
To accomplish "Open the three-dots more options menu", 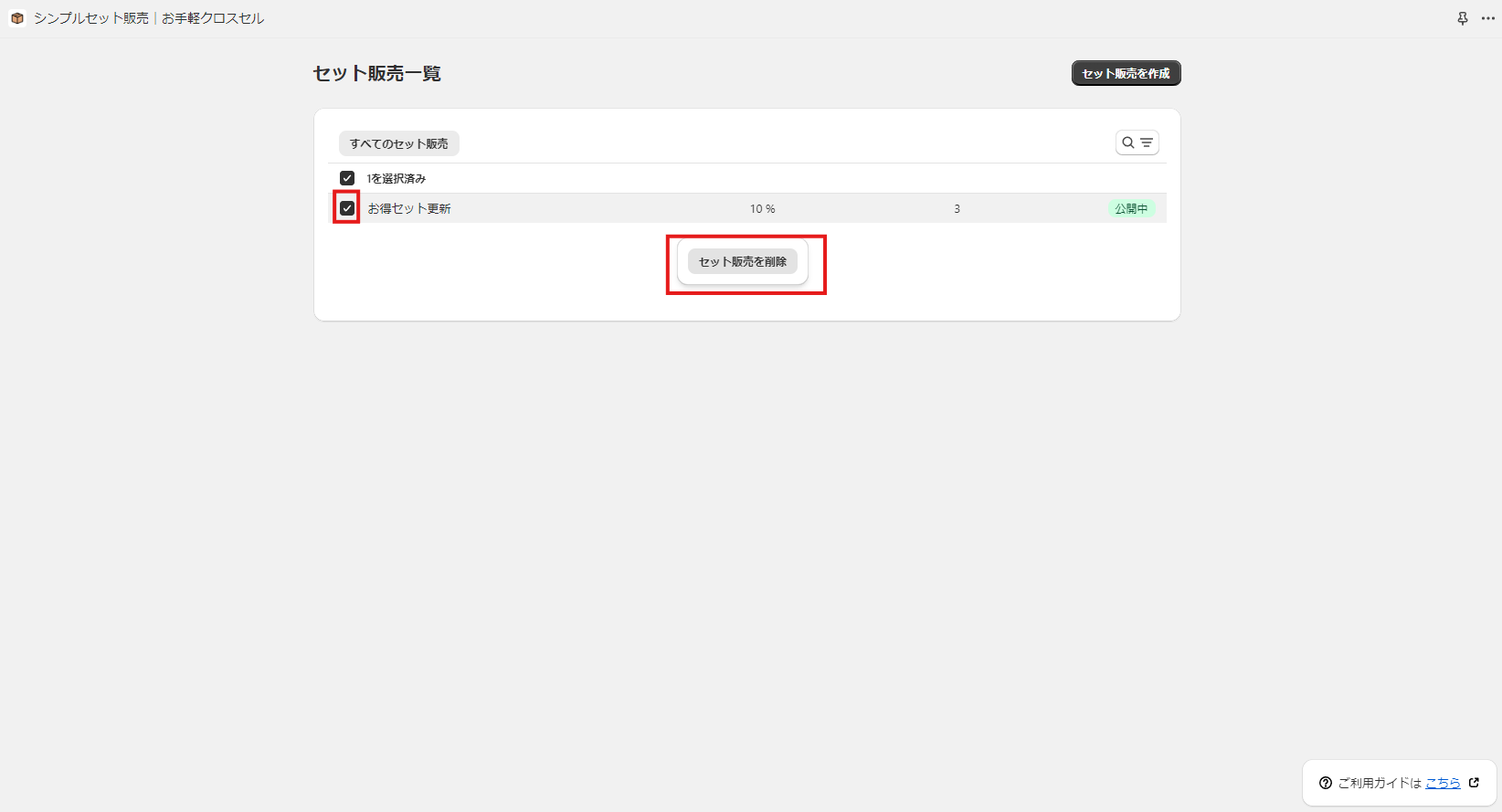I will tap(1488, 18).
